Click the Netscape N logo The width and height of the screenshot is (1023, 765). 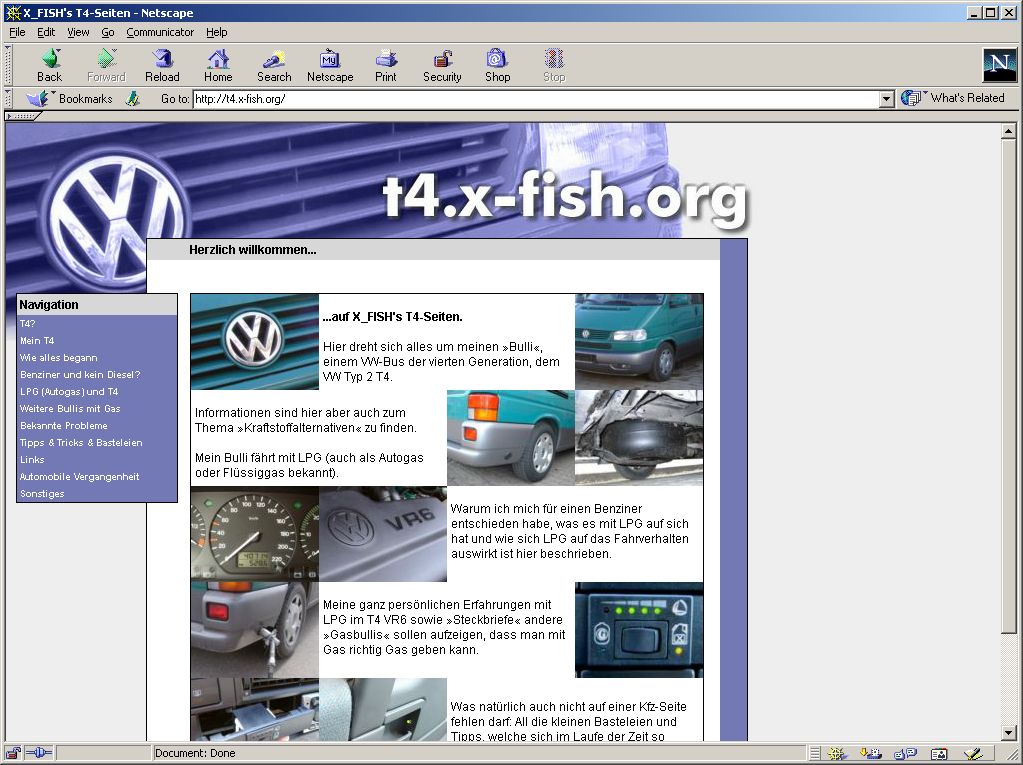tap(1000, 65)
